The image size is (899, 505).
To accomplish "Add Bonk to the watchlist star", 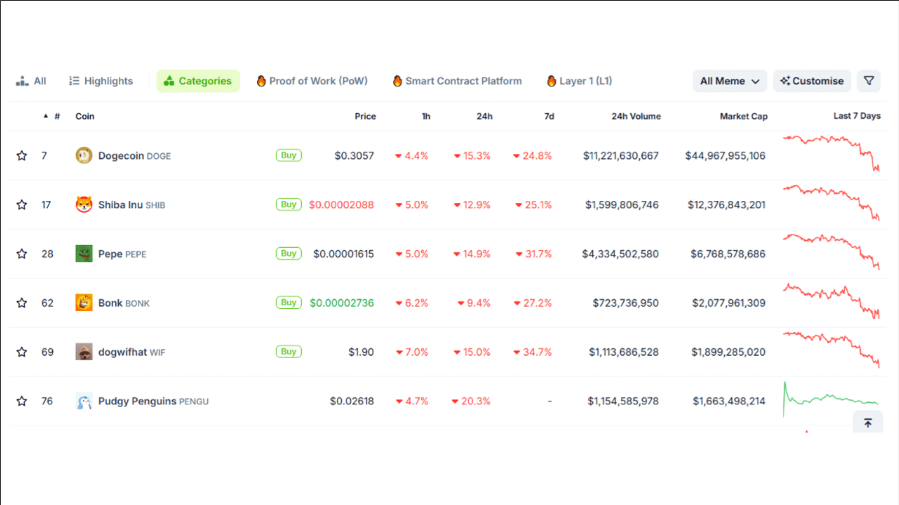I will tap(22, 303).
